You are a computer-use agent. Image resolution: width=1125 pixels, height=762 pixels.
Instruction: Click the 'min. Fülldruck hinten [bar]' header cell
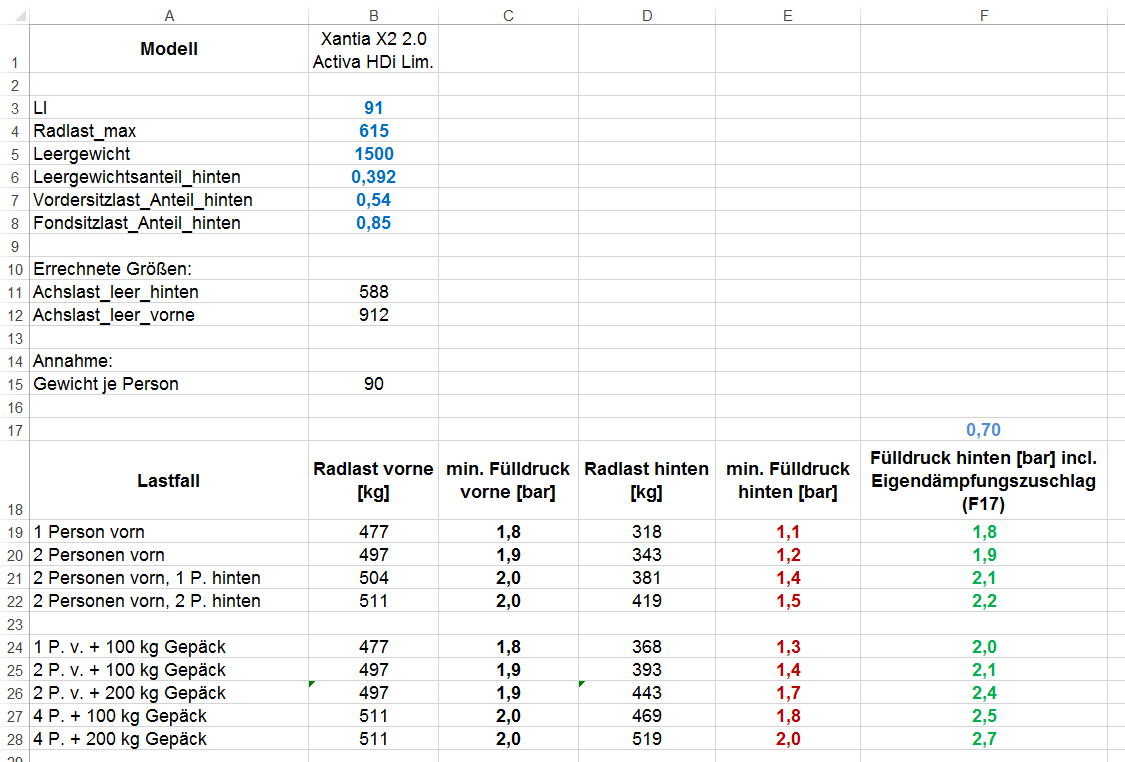pos(787,481)
